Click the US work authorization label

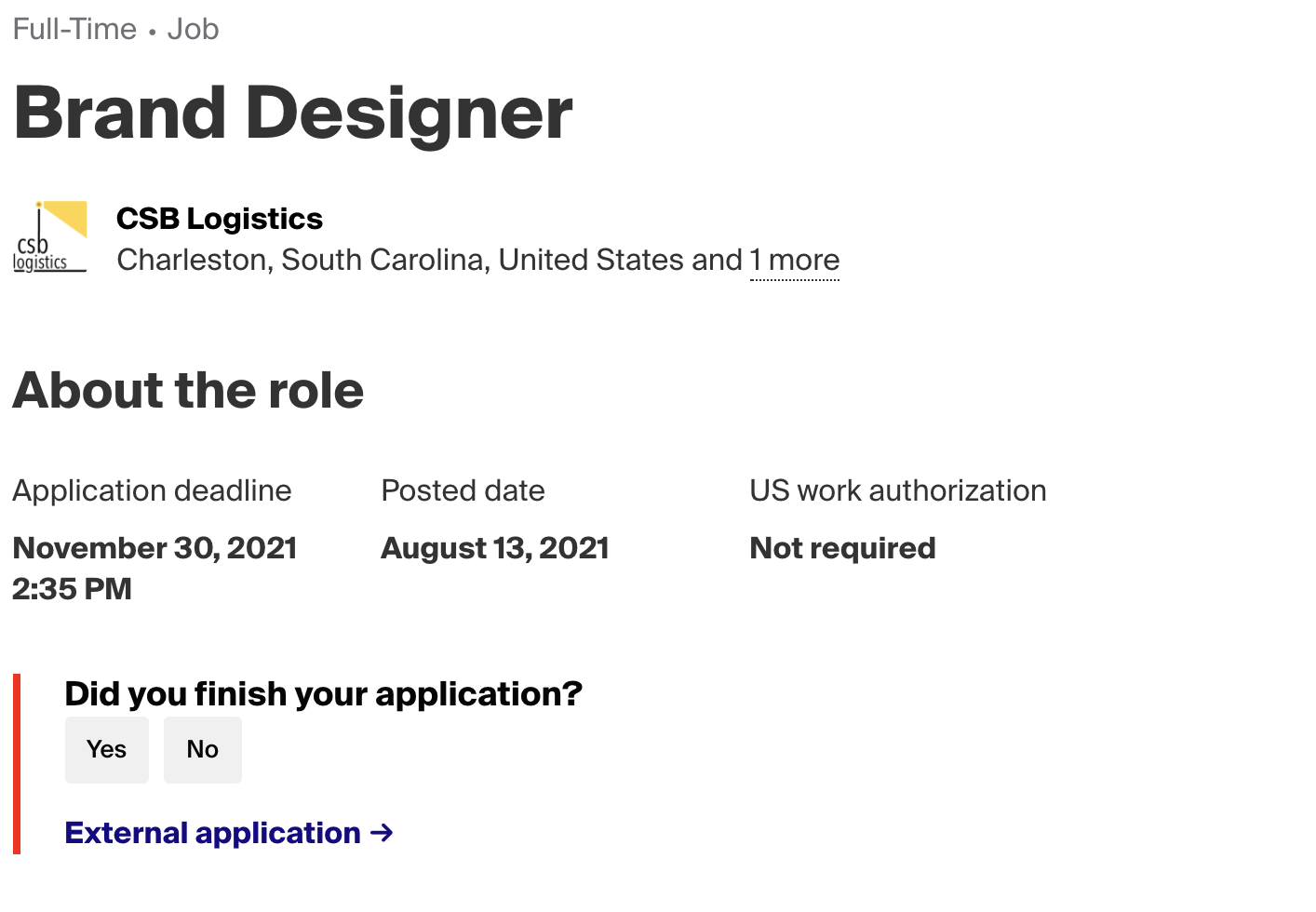898,490
